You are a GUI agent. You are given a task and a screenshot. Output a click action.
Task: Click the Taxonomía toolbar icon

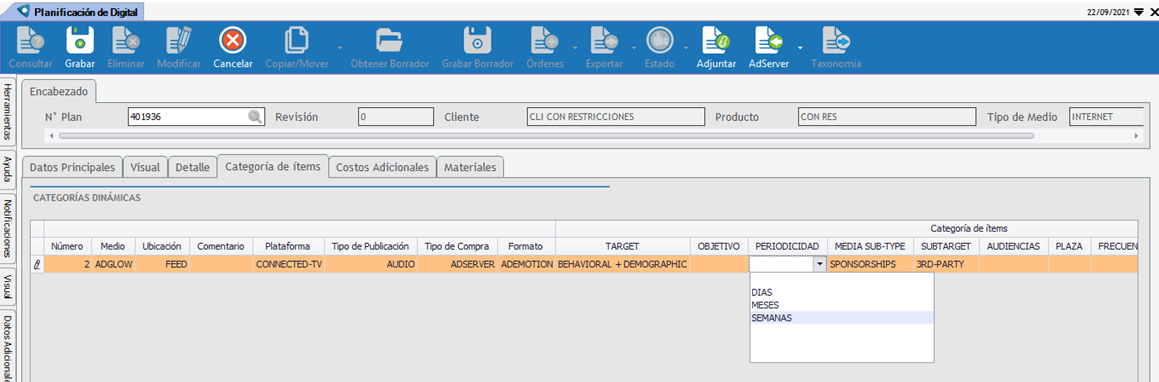click(836, 41)
